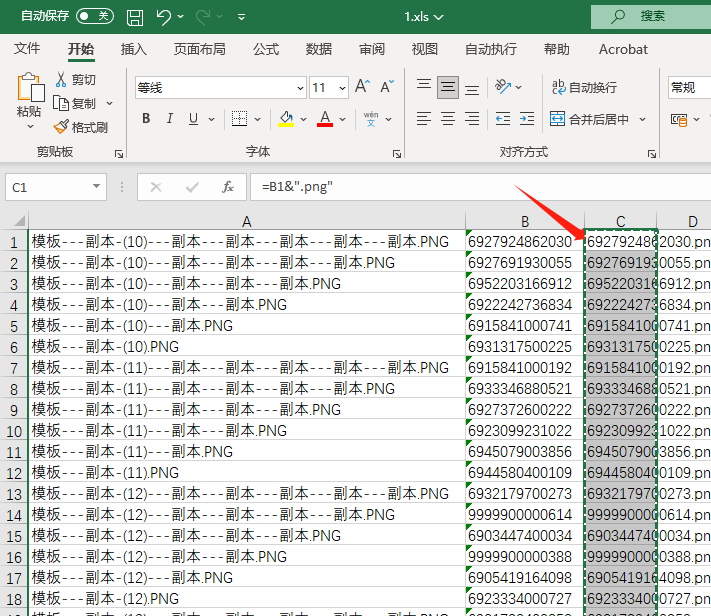Viewport: 711px width, 616px height.
Task: Open the 对齐方式 dialog launcher
Action: [x=652, y=154]
